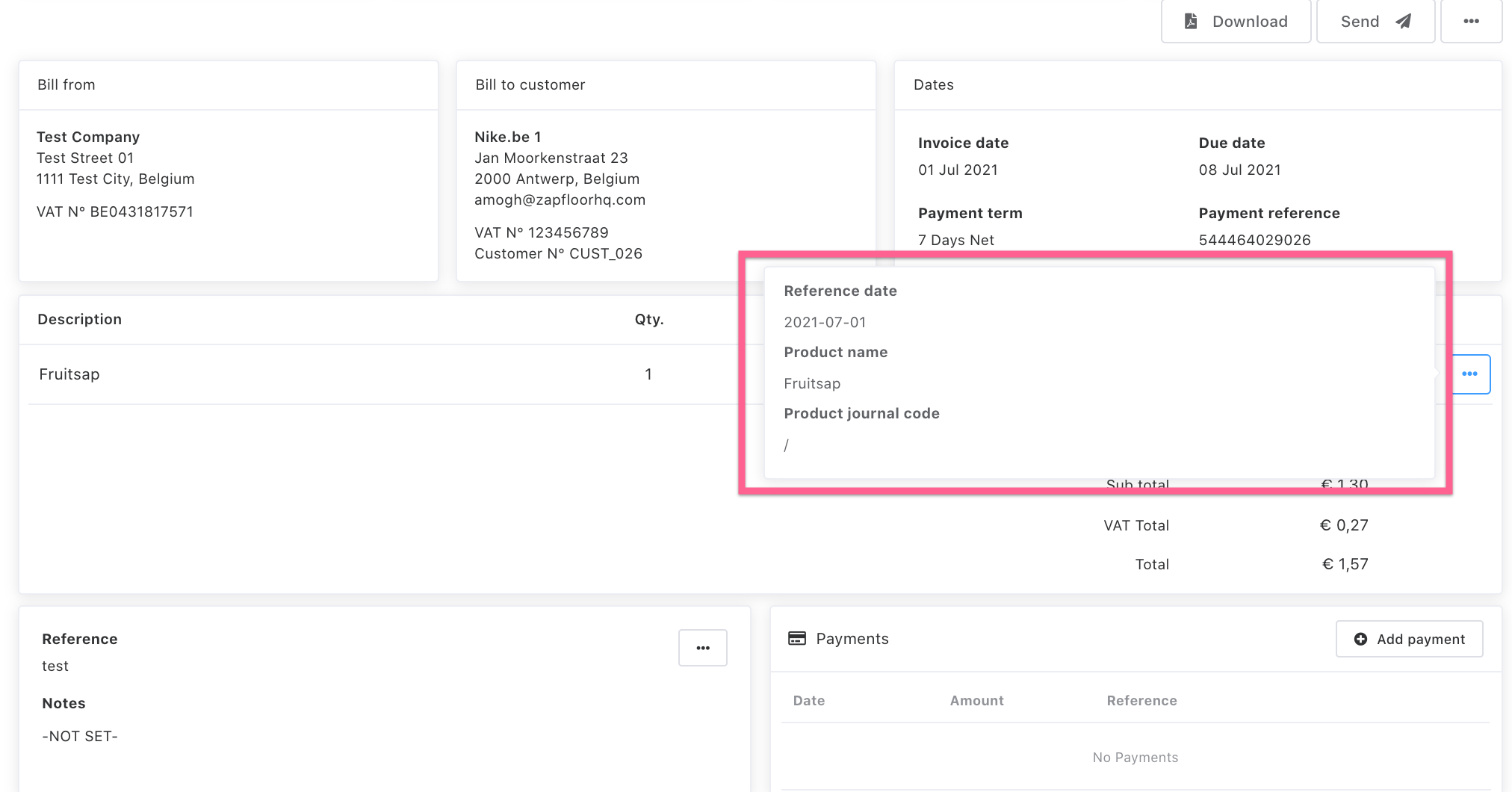Open the Fruitsap line item options menu
The image size is (1512, 792).
(x=1469, y=374)
